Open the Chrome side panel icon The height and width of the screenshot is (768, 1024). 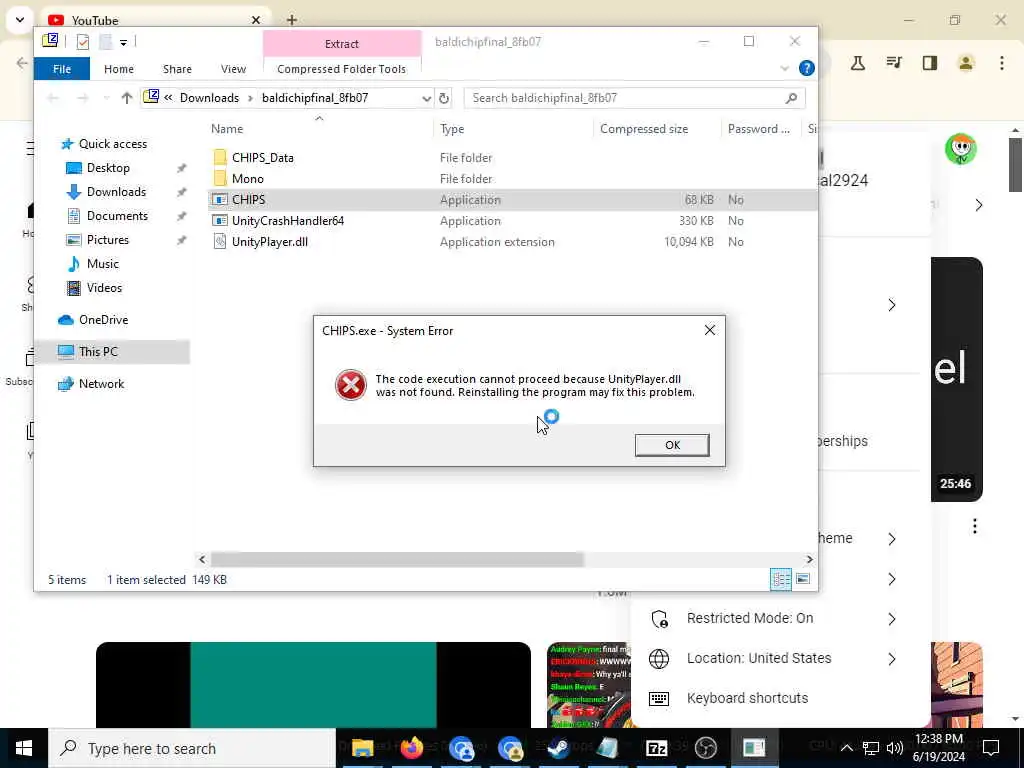point(930,63)
